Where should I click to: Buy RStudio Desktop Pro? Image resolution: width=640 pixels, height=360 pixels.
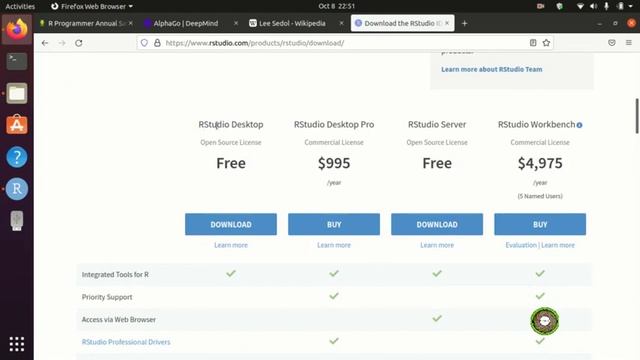pyautogui.click(x=334, y=224)
